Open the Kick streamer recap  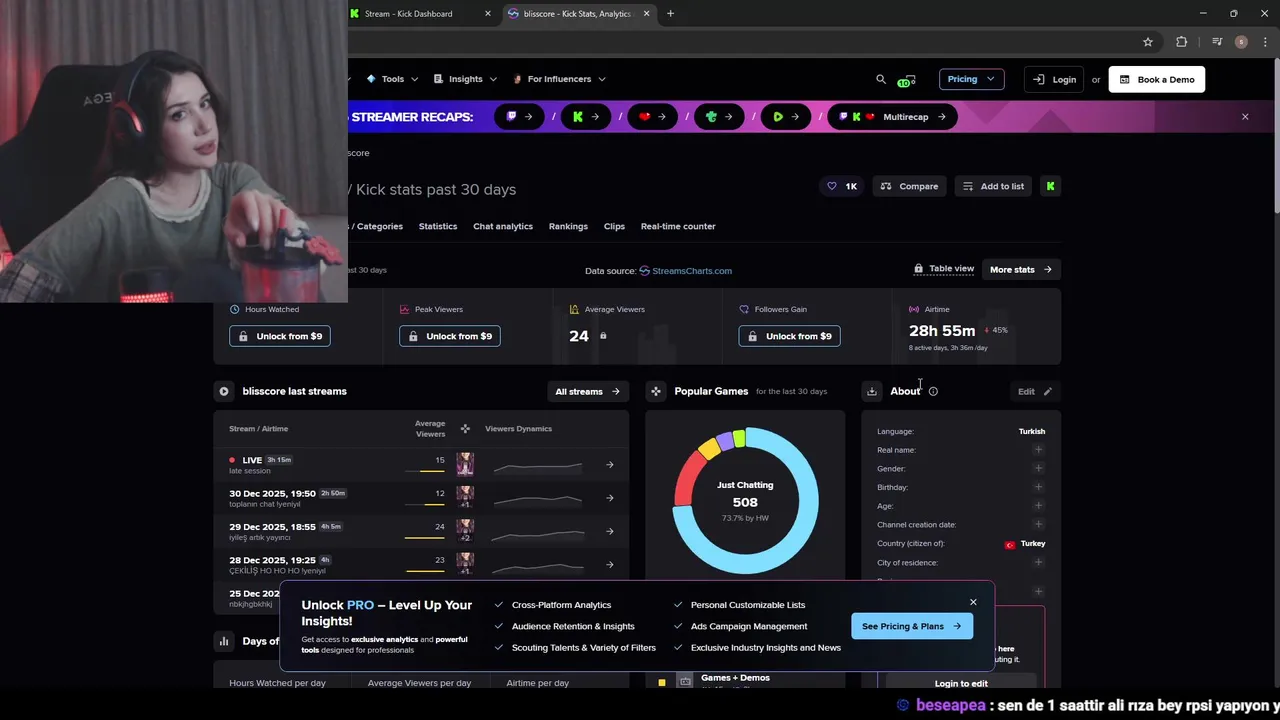coord(586,117)
